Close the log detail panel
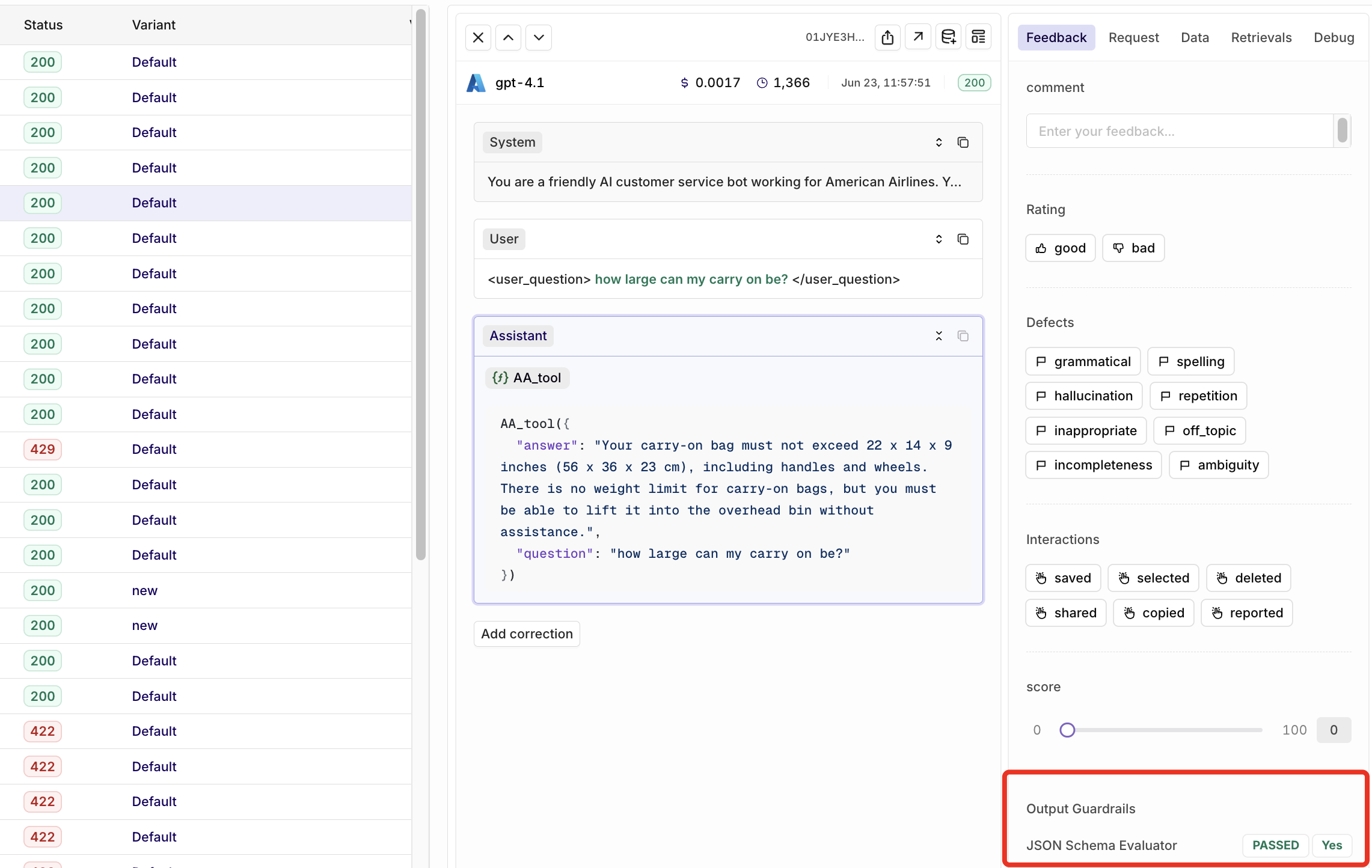 point(478,37)
